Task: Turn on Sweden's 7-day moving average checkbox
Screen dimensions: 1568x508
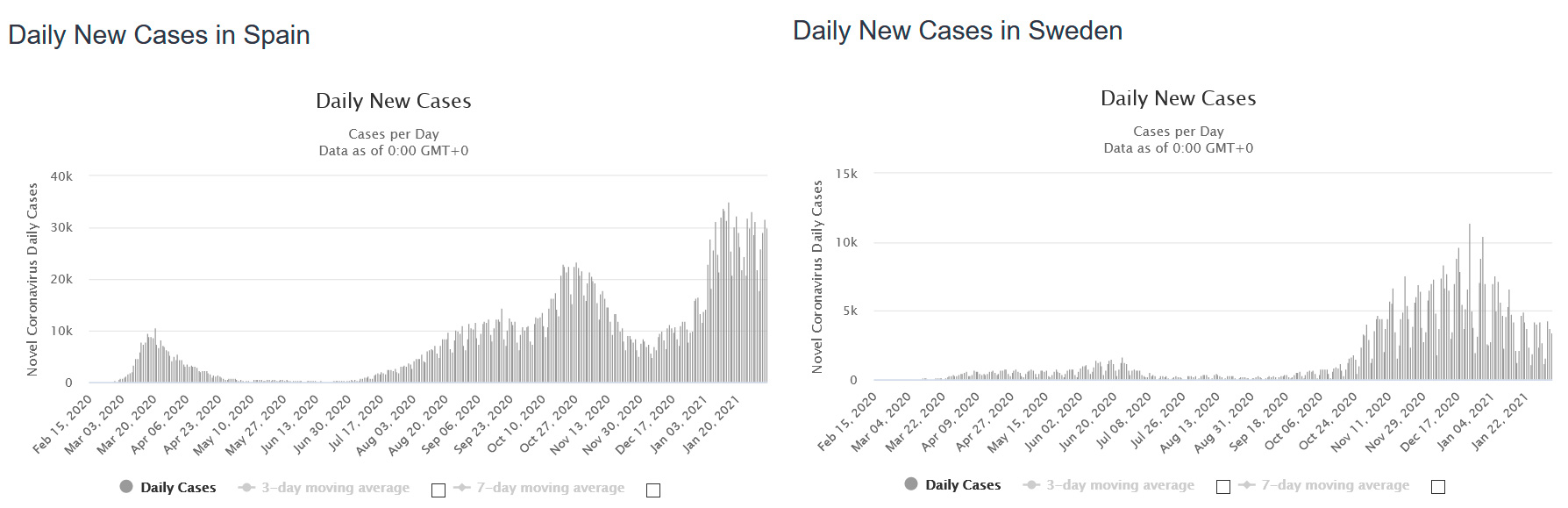Action: pos(1438,487)
